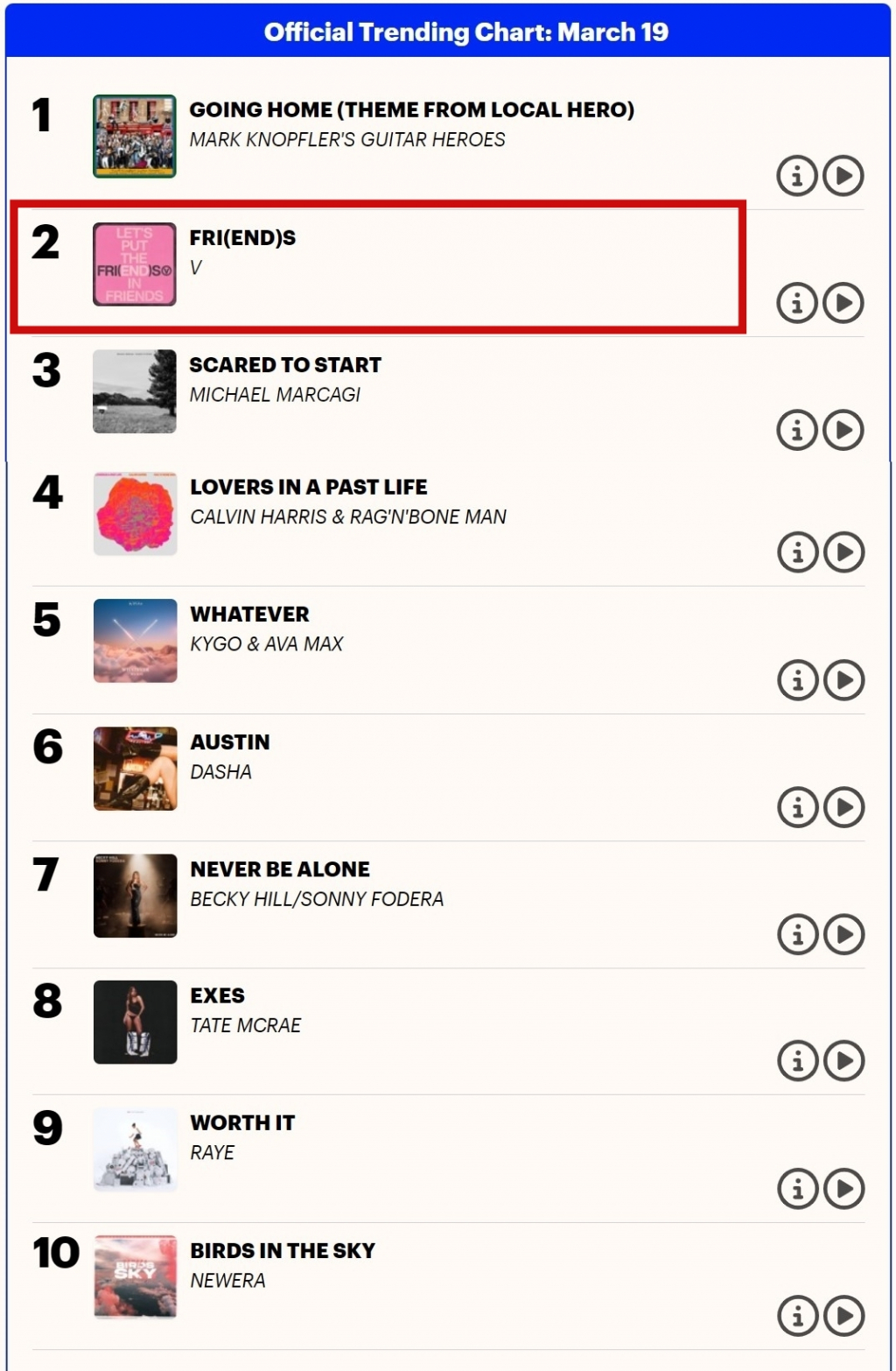Show info for Lovers In A Past Life
This screenshot has width=896, height=1371.
click(x=798, y=552)
